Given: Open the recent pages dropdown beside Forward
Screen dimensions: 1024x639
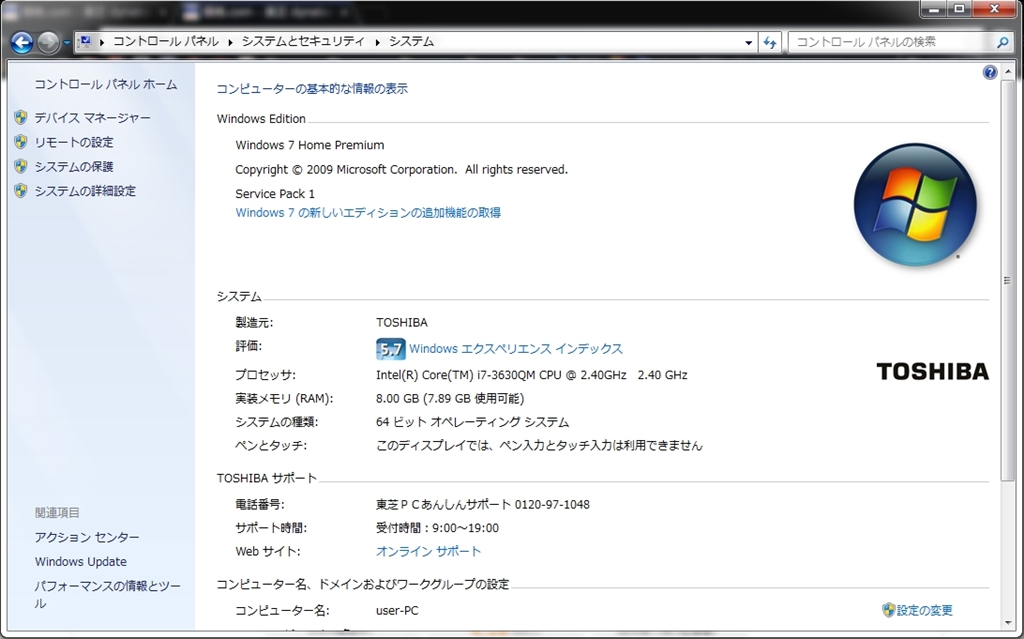Looking at the screenshot, I should (x=67, y=43).
